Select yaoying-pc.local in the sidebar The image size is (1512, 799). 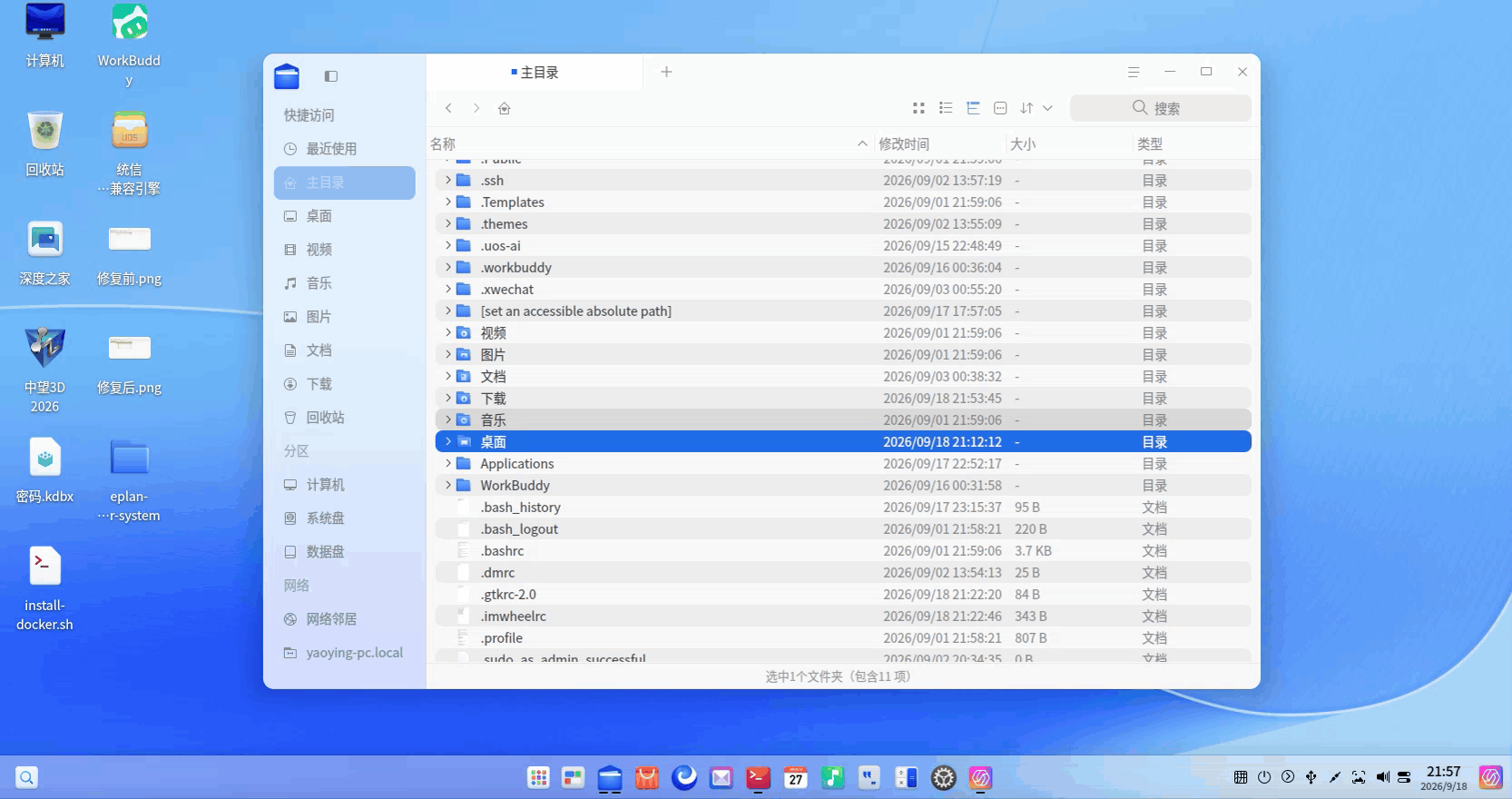pos(345,653)
